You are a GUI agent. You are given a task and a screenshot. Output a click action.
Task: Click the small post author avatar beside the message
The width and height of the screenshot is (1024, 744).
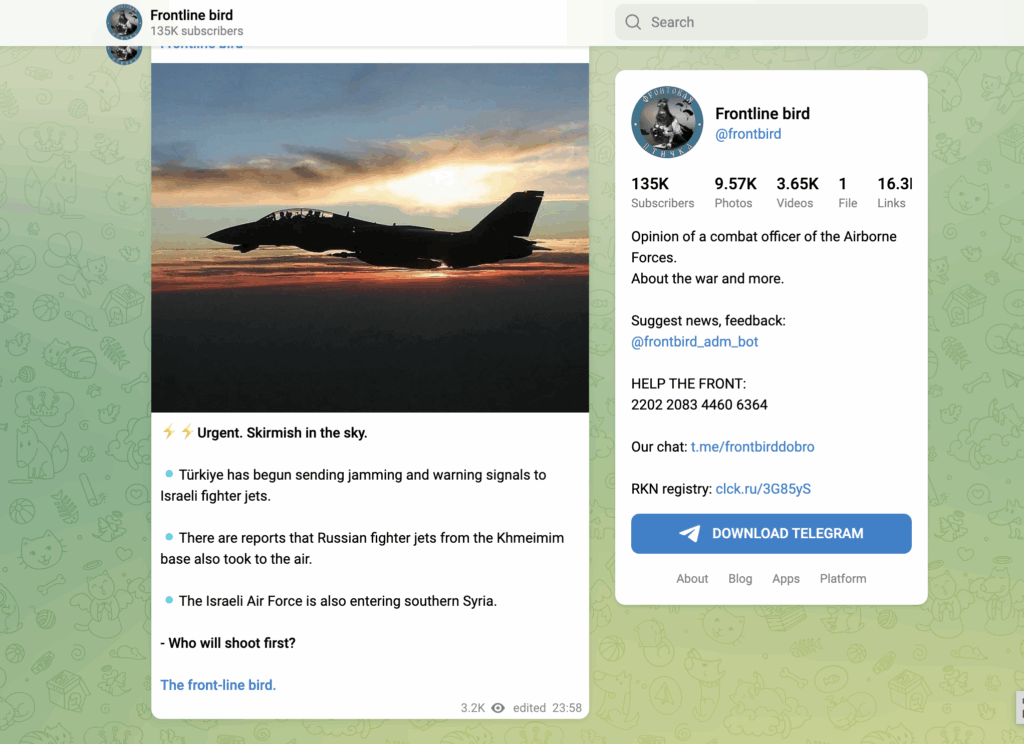click(x=124, y=52)
